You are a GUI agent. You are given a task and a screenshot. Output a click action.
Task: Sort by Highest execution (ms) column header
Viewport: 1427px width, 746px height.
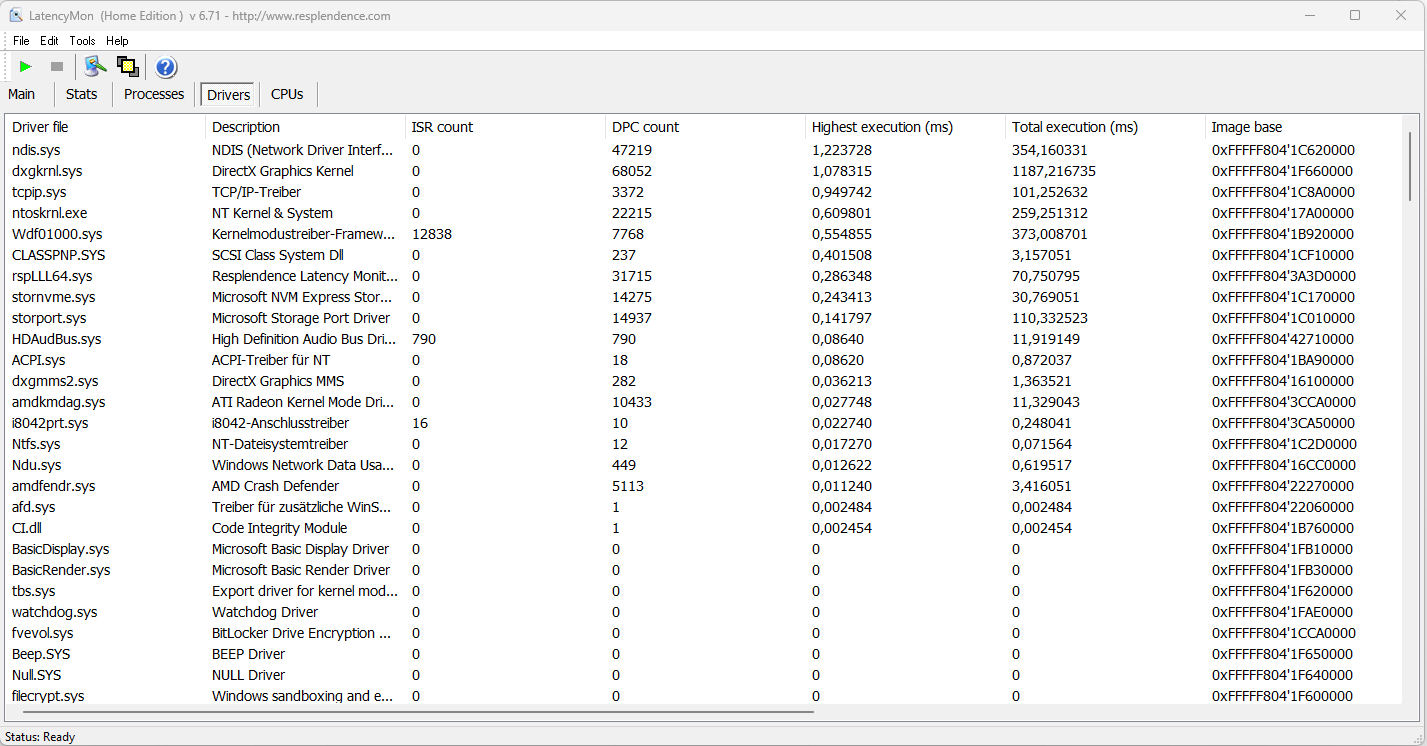882,127
